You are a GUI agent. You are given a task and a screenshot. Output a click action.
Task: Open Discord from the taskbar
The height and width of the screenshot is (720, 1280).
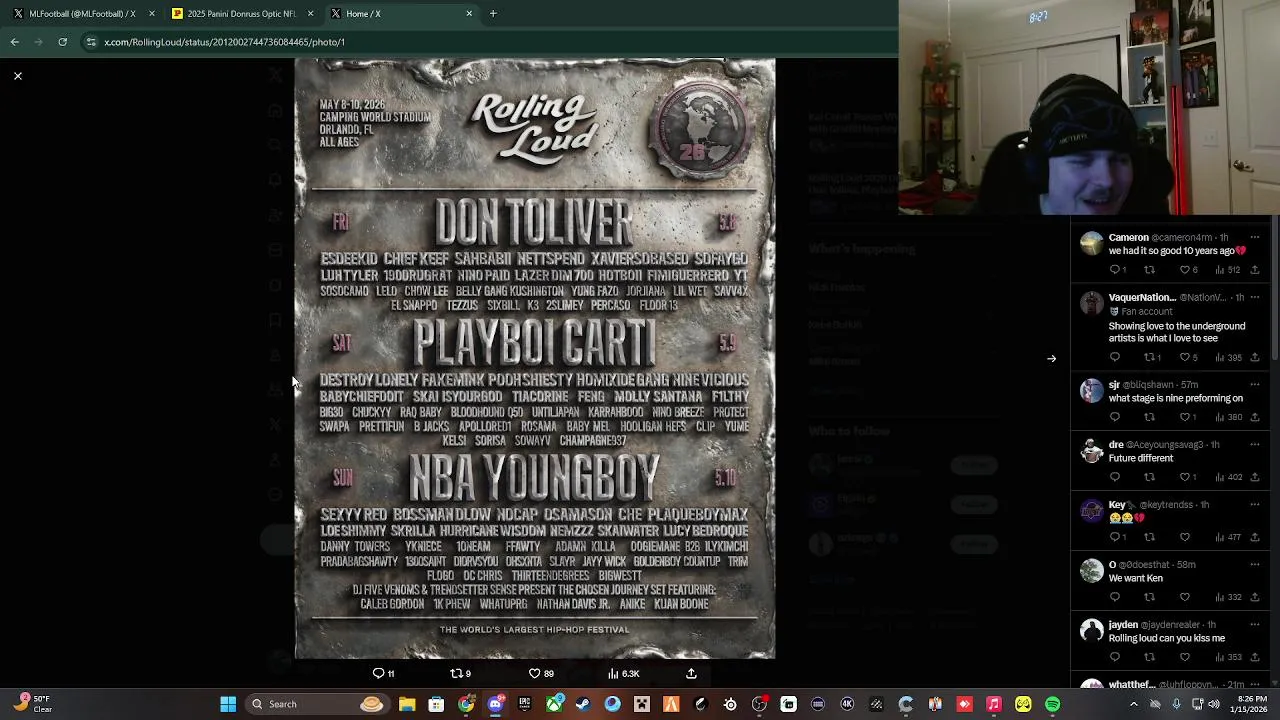pos(495,704)
